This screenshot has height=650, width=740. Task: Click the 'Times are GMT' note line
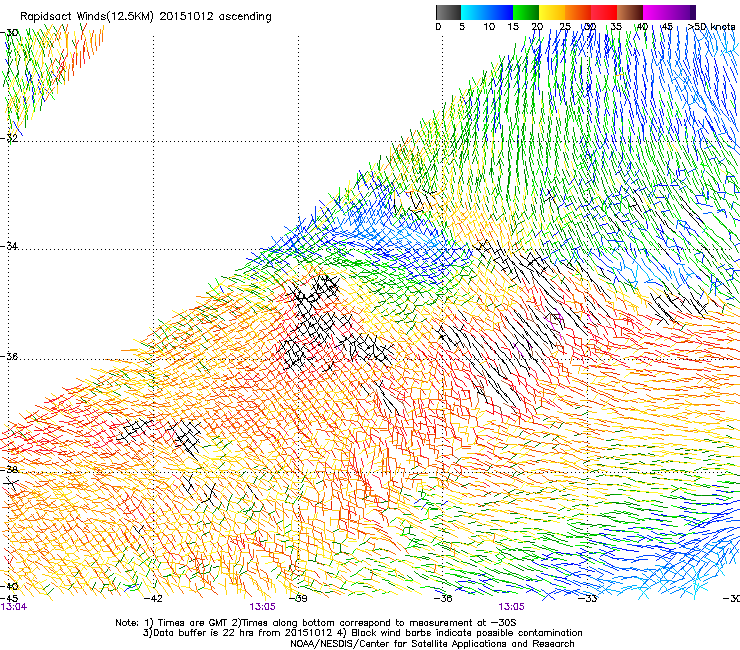316,623
